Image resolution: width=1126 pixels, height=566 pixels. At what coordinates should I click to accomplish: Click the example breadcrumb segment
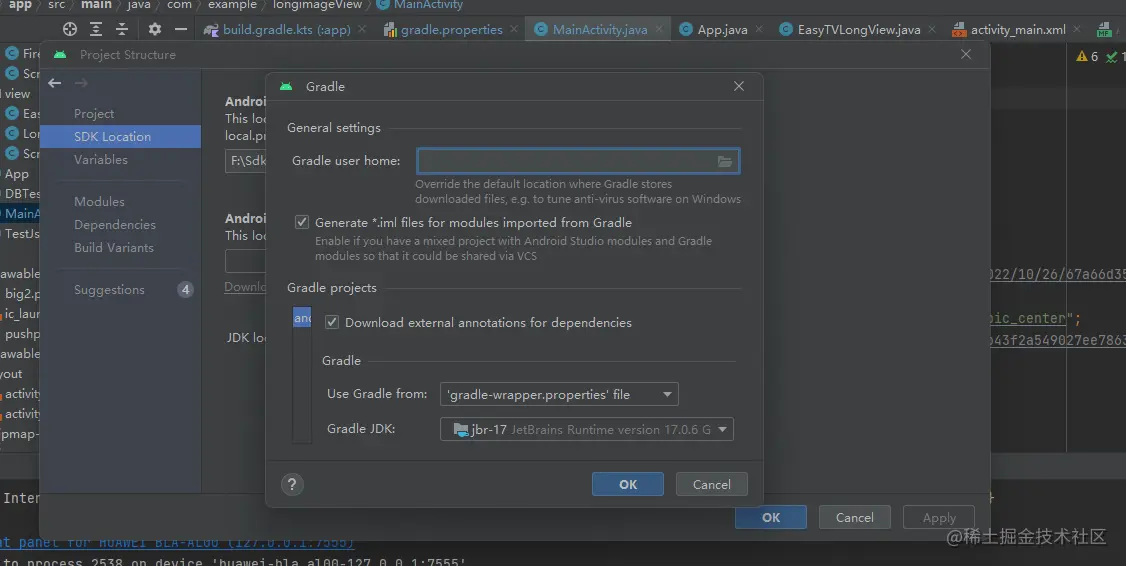232,5
